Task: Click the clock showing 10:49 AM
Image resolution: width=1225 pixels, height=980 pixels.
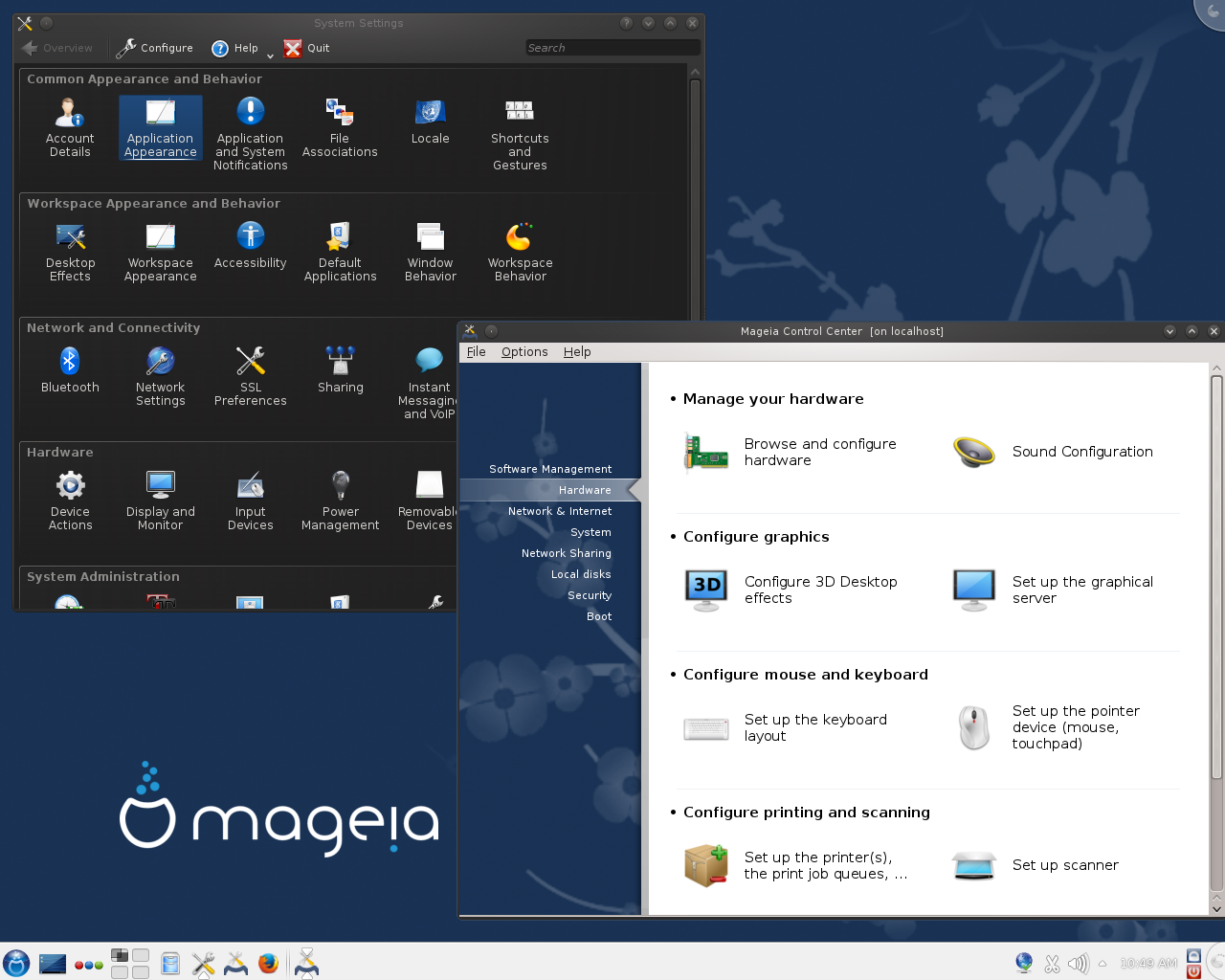Action: pyautogui.click(x=1148, y=964)
